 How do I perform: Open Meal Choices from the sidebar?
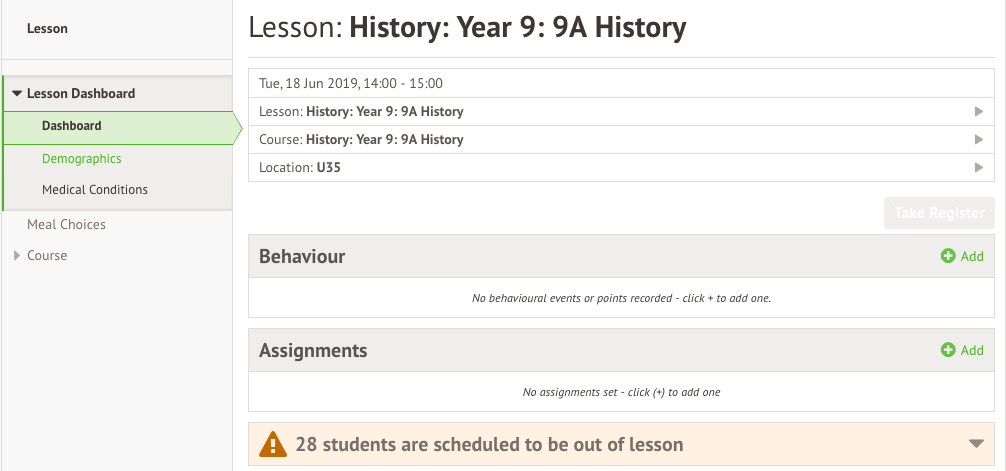(66, 224)
